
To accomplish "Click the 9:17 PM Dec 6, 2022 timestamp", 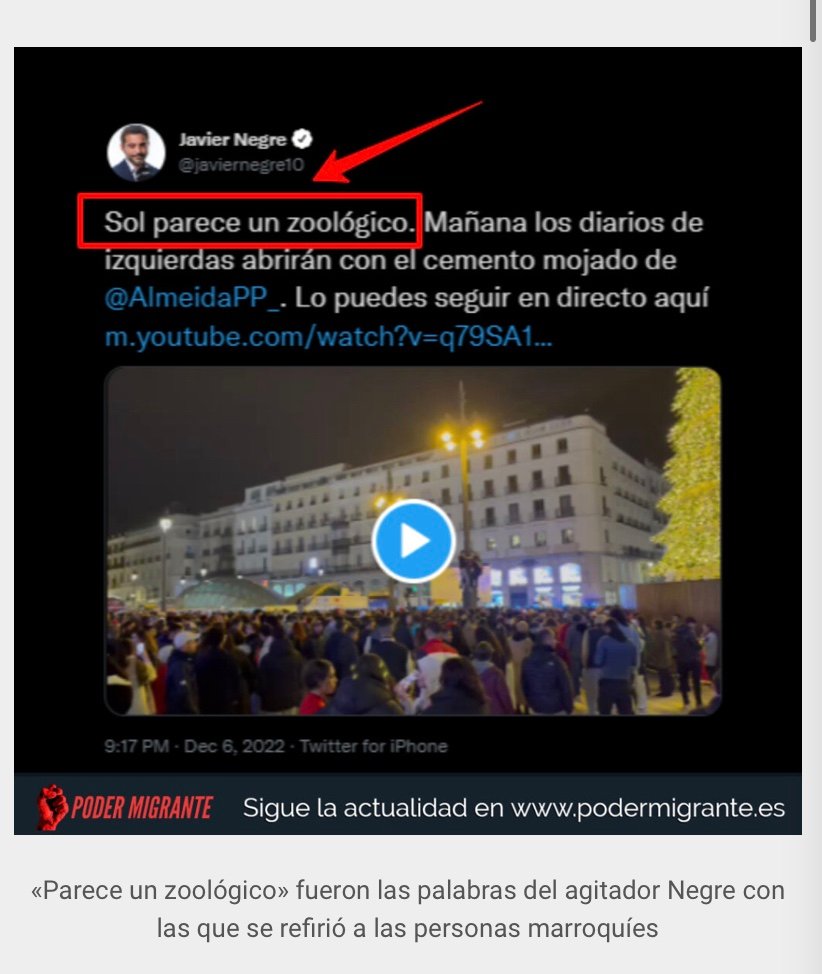I will [x=194, y=745].
